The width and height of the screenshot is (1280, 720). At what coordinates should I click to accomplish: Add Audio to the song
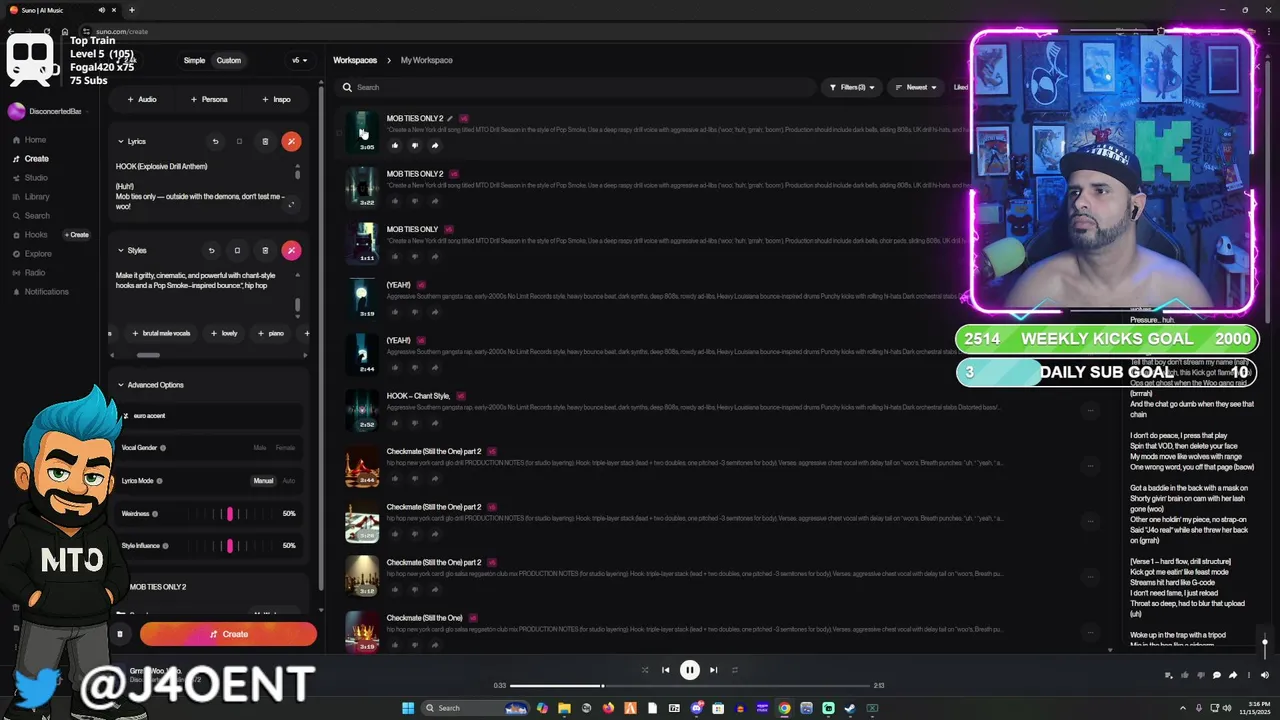[142, 99]
